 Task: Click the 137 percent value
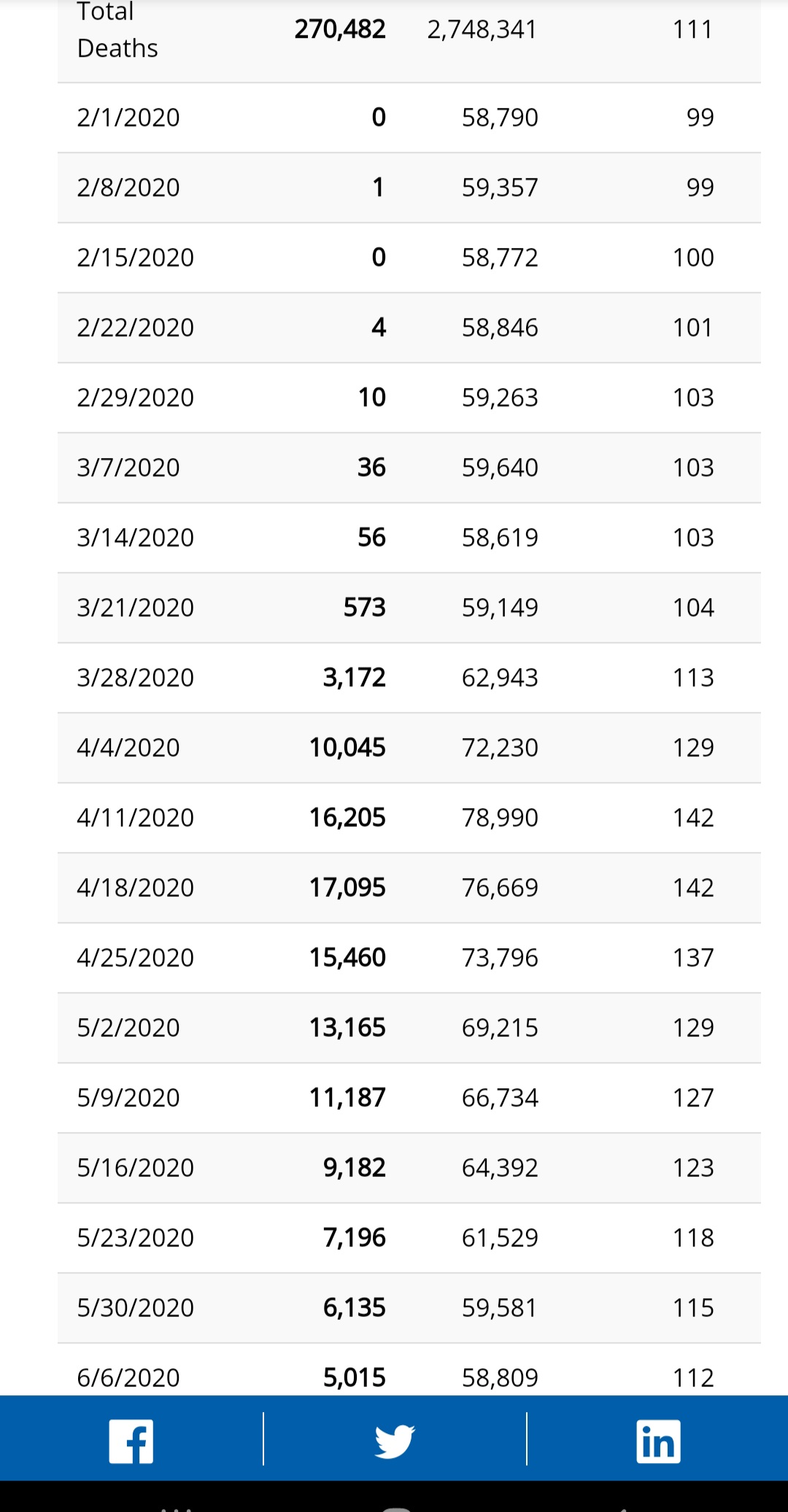tap(692, 958)
